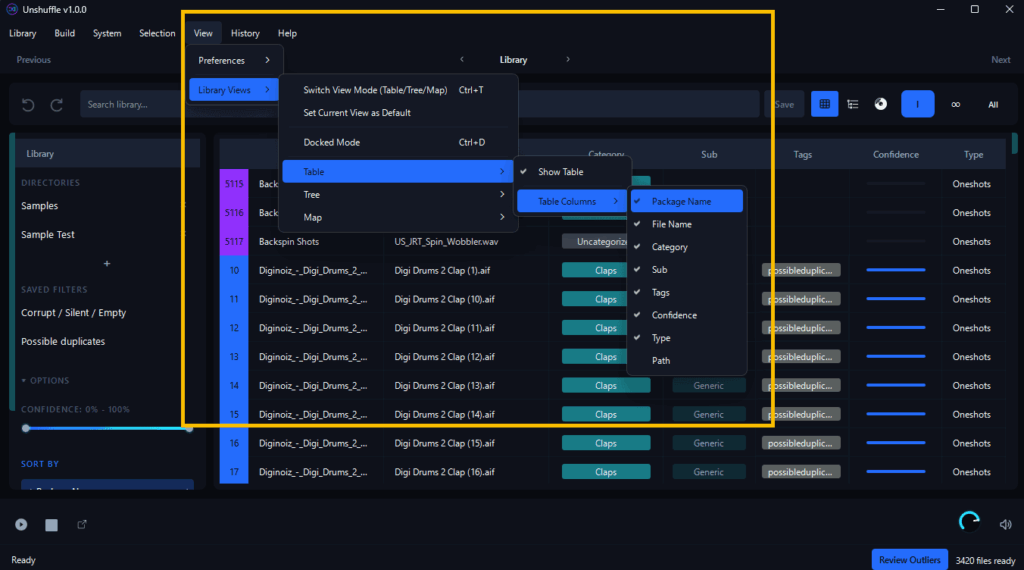Open file externally with the pop-out icon
Image resolution: width=1024 pixels, height=570 pixels.
pos(82,524)
